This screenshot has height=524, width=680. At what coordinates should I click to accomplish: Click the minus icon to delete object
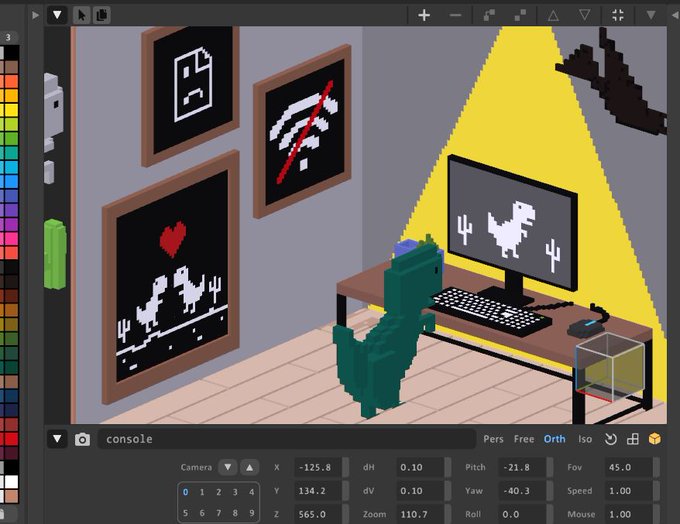pyautogui.click(x=455, y=15)
